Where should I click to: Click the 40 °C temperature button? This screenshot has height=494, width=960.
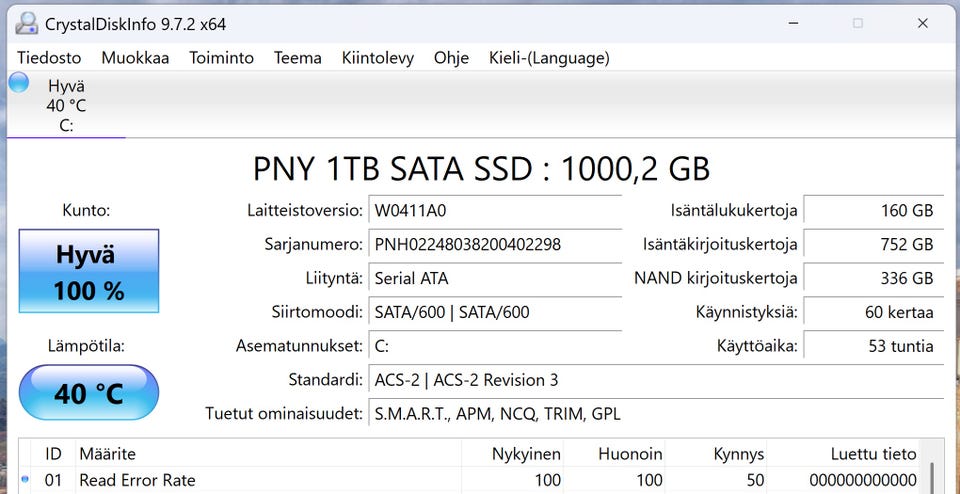coord(89,393)
